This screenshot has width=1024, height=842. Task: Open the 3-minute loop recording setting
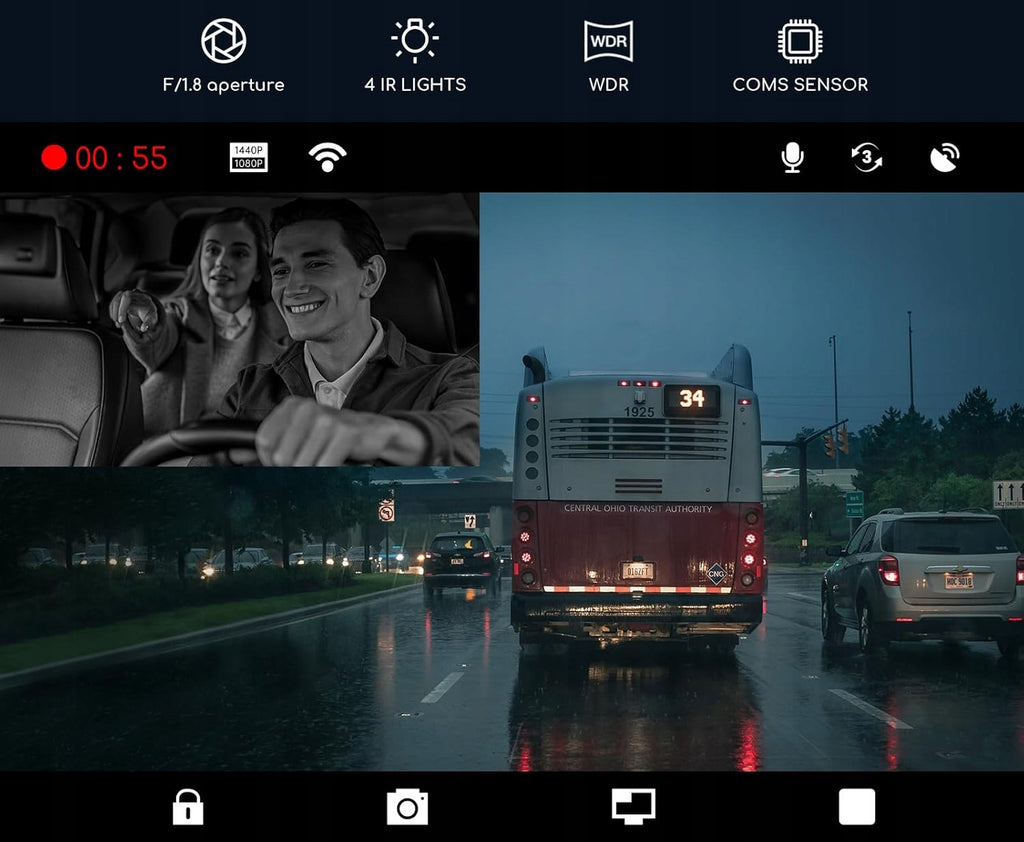pos(867,157)
